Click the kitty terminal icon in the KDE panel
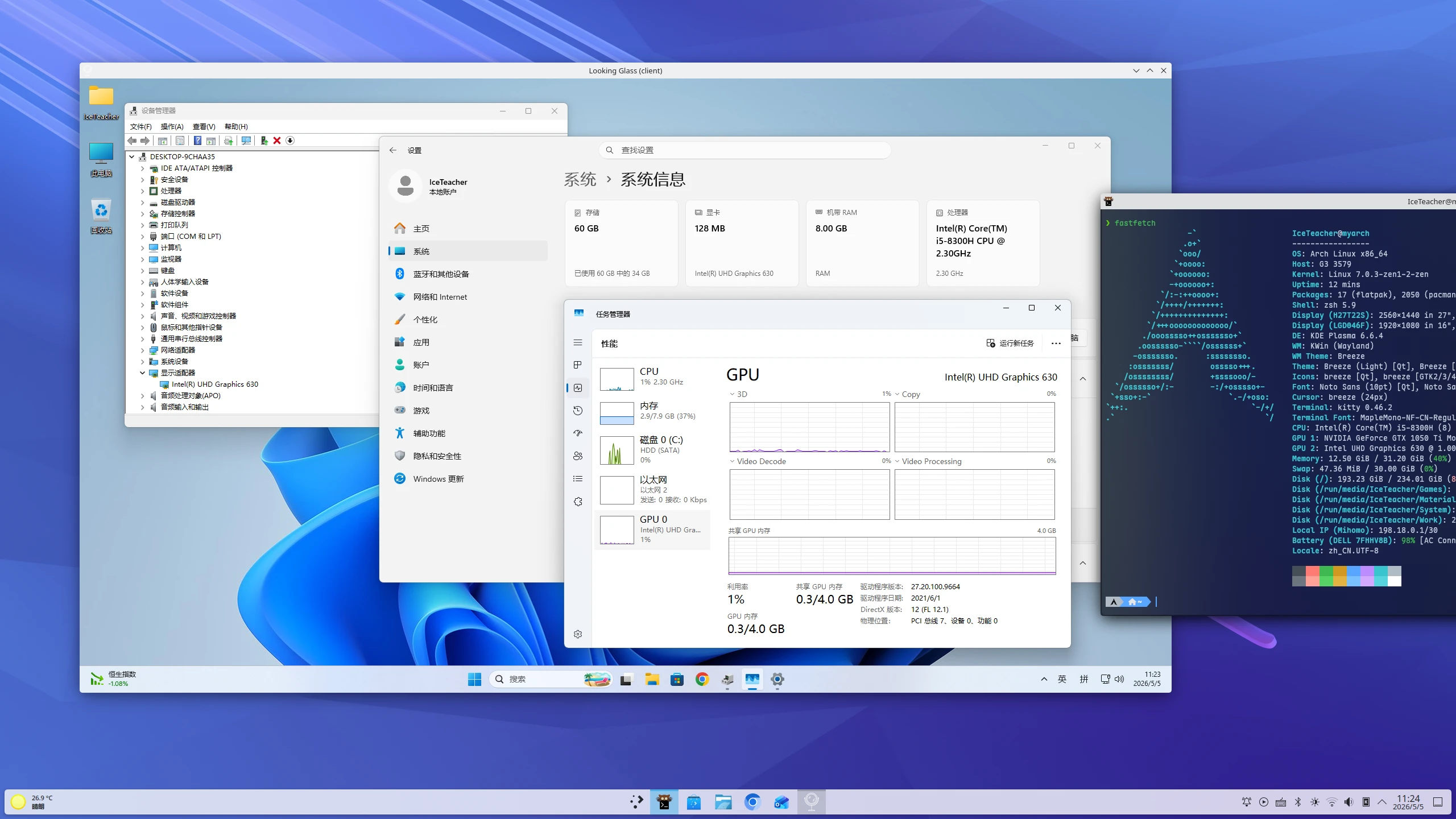The image size is (1456, 819). [664, 802]
